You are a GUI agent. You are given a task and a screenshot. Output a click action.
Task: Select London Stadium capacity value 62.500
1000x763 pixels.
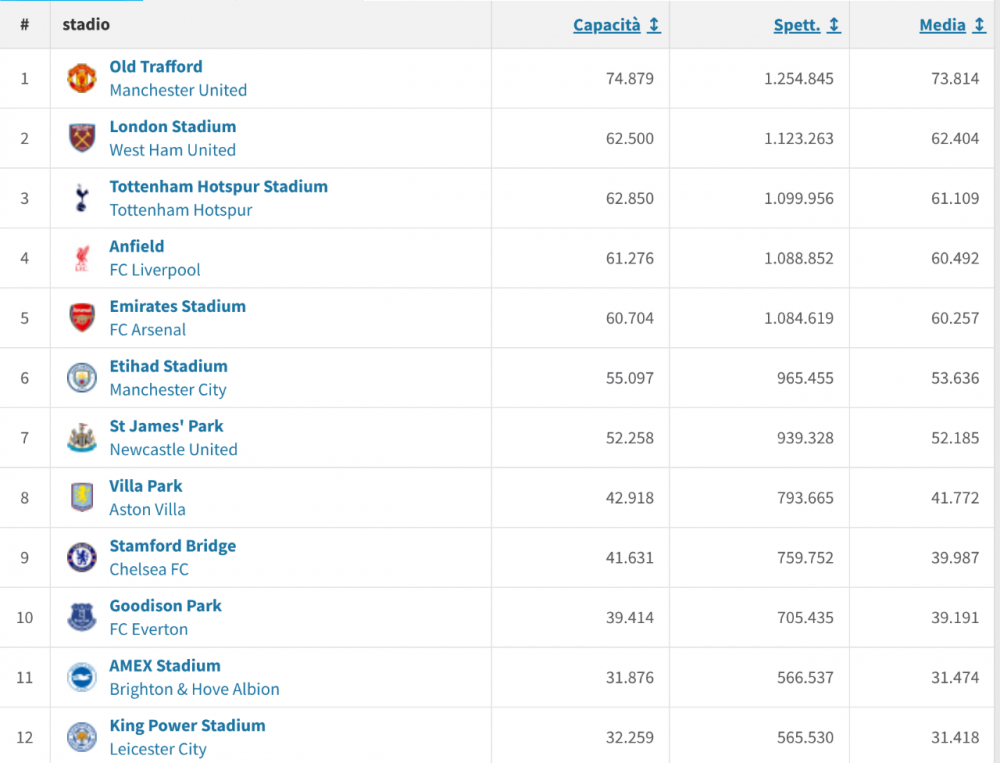tap(629, 138)
